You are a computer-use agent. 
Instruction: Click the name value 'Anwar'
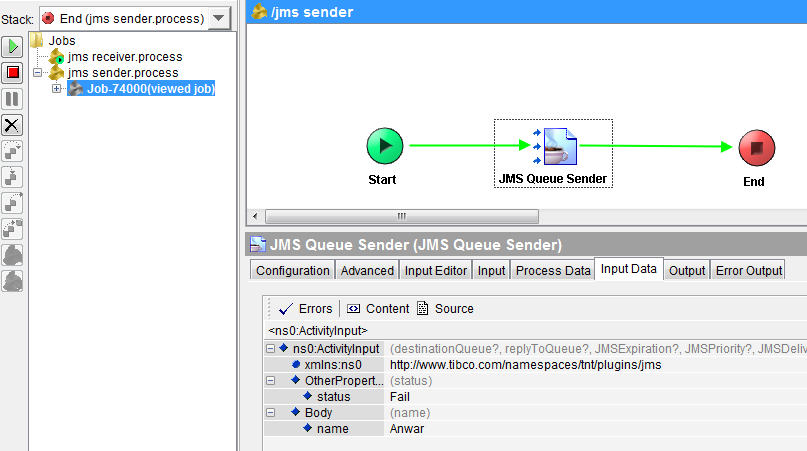click(x=407, y=429)
